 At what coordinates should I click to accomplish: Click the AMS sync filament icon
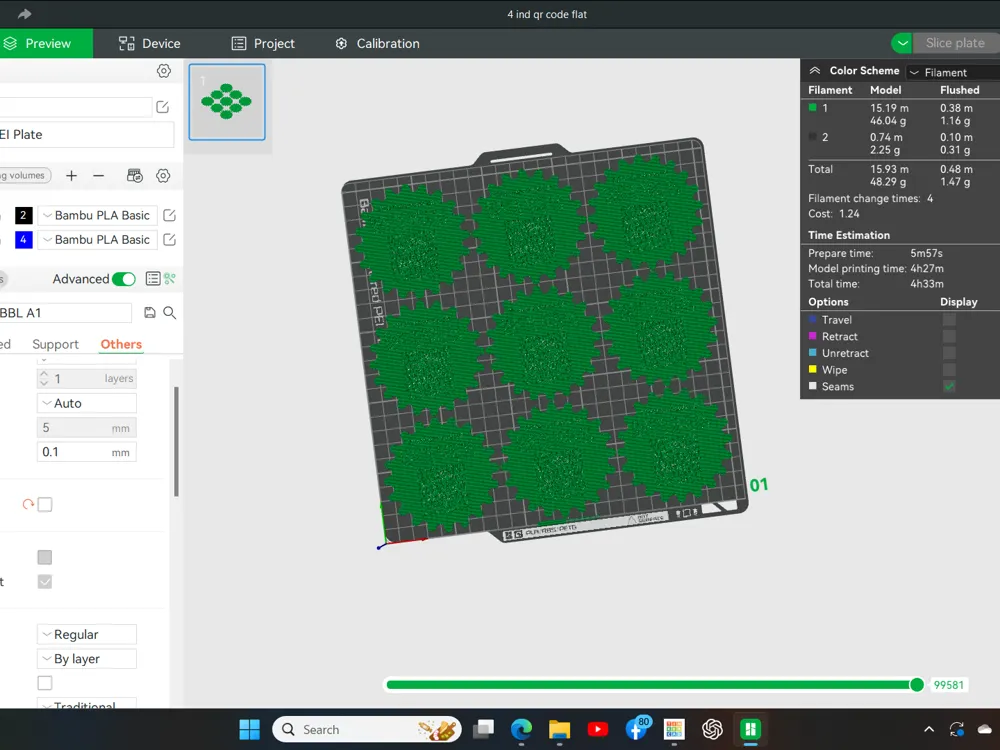pyautogui.click(x=135, y=175)
